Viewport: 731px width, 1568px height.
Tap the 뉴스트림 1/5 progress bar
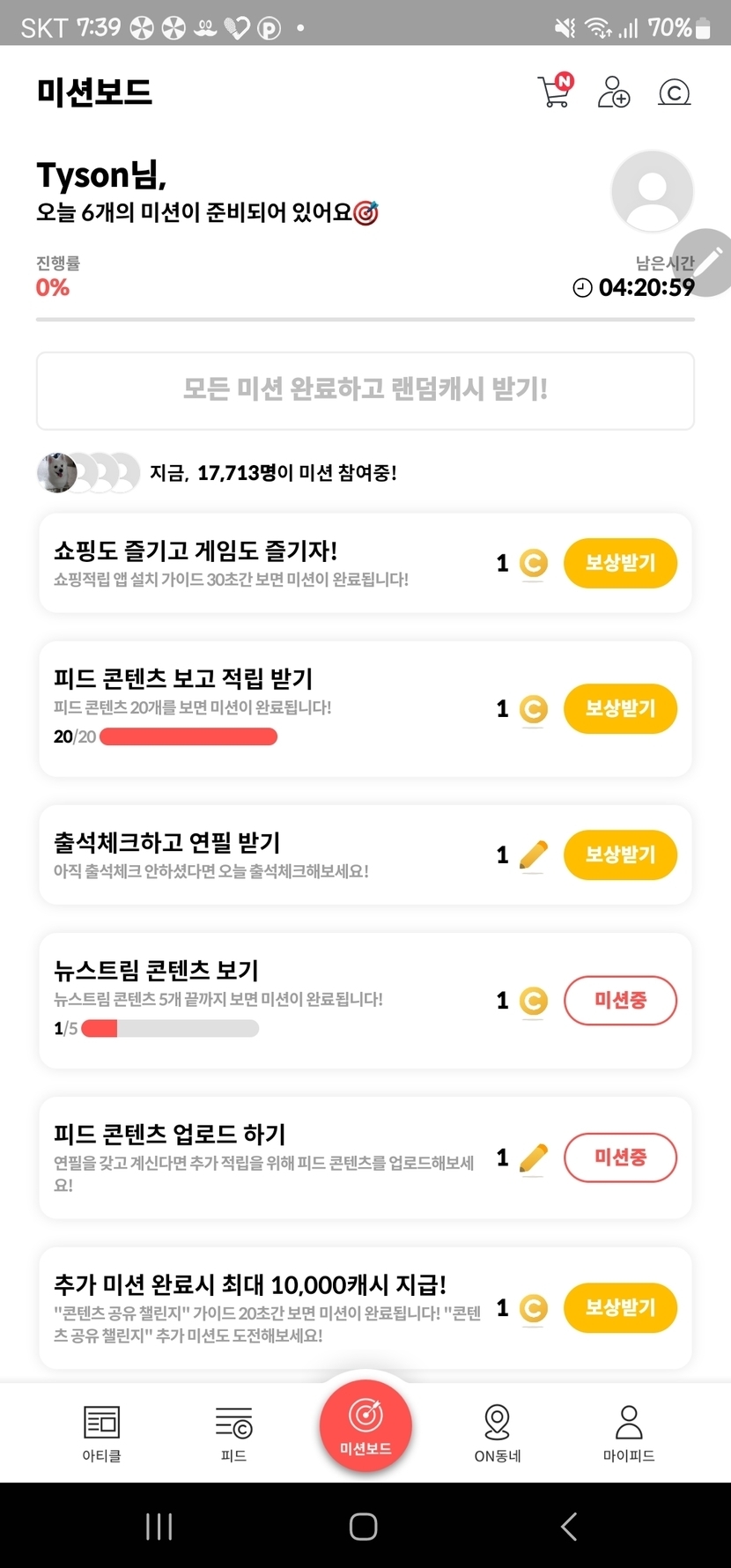pyautogui.click(x=170, y=1028)
